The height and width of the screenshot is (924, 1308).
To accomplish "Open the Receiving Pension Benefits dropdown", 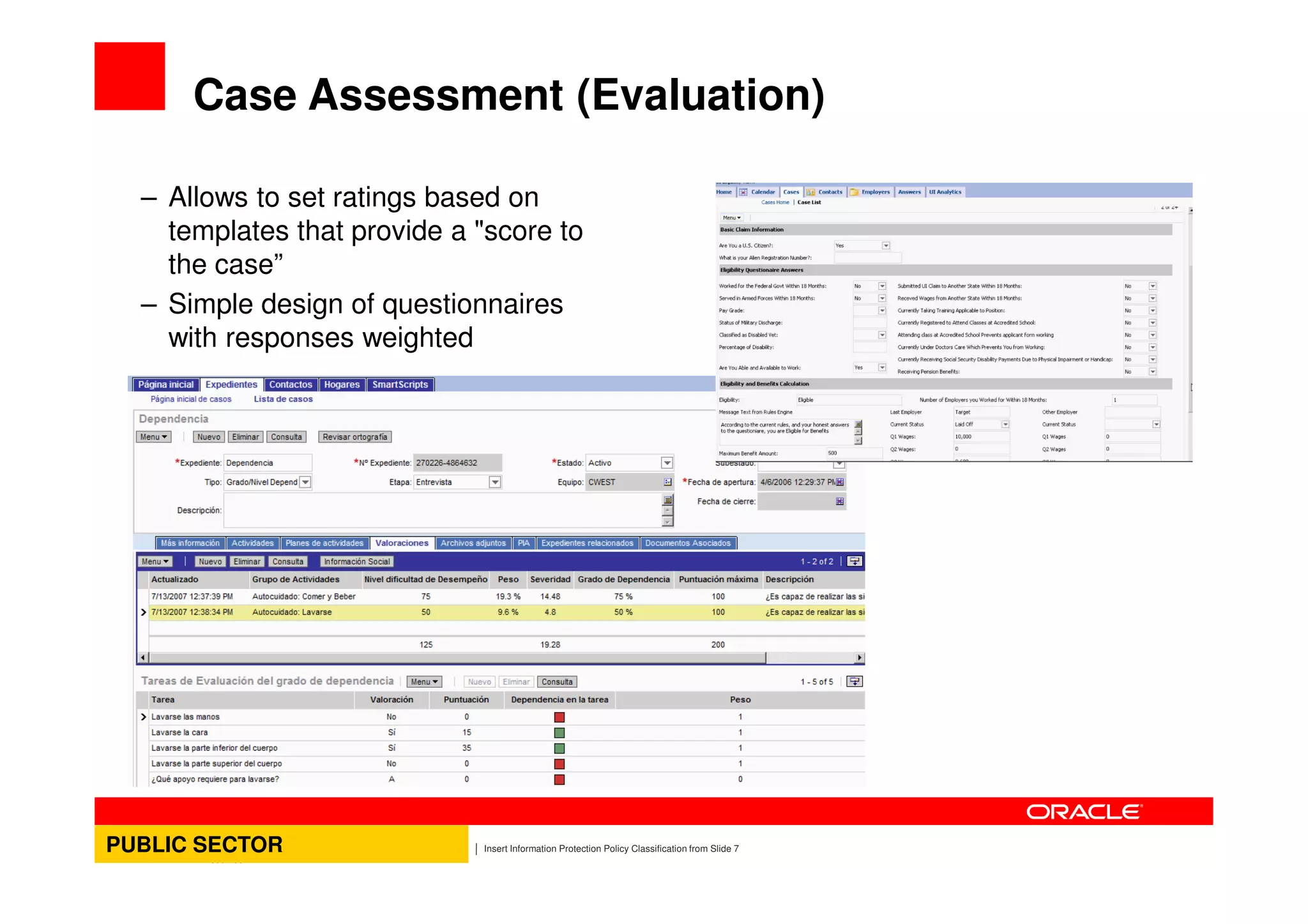I will (1153, 372).
